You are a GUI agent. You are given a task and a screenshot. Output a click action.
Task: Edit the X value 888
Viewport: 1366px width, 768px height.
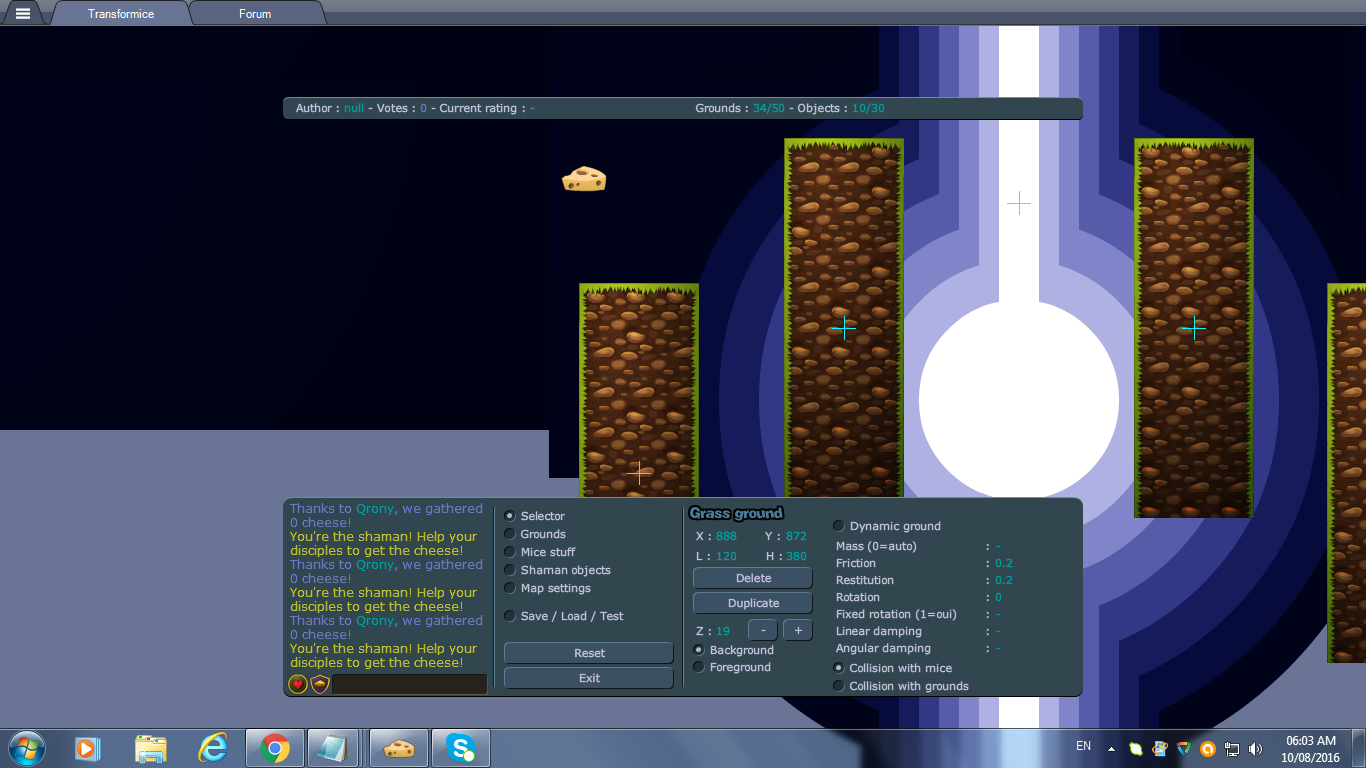point(726,536)
